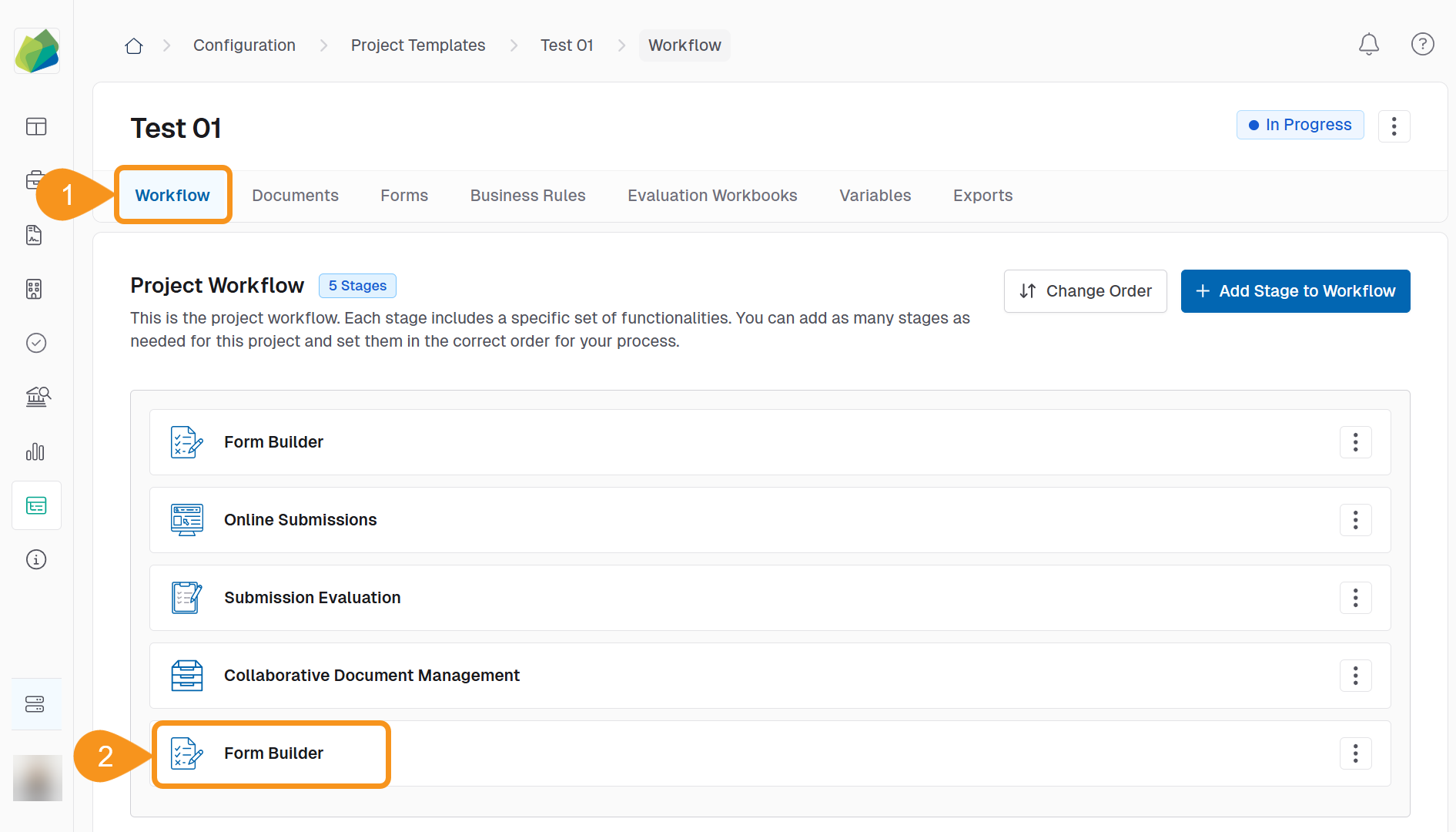Open the dashboard layout icon in sidebar
1456x832 pixels.
pos(36,126)
